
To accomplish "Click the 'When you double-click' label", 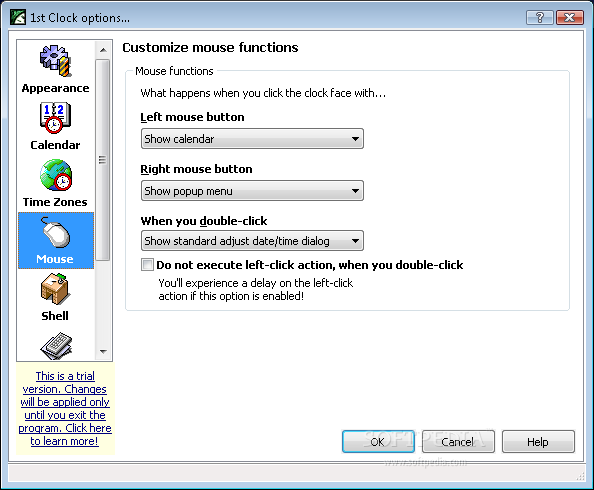I will coord(204,221).
